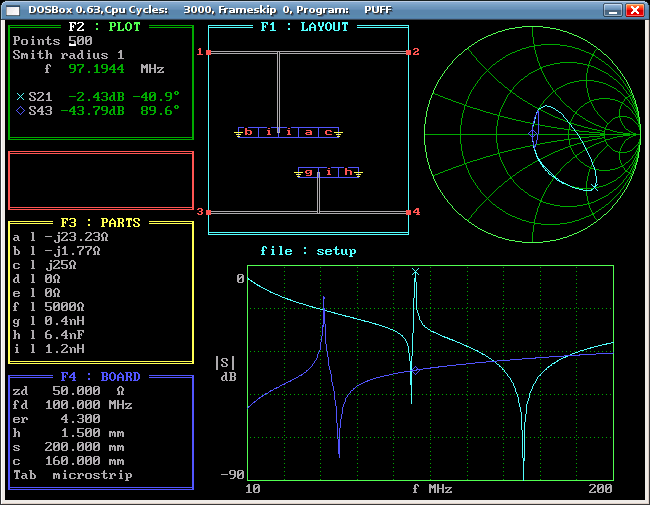Screen dimensions: 650x505
Task: Select component b in upper layout row
Action: click(x=249, y=132)
